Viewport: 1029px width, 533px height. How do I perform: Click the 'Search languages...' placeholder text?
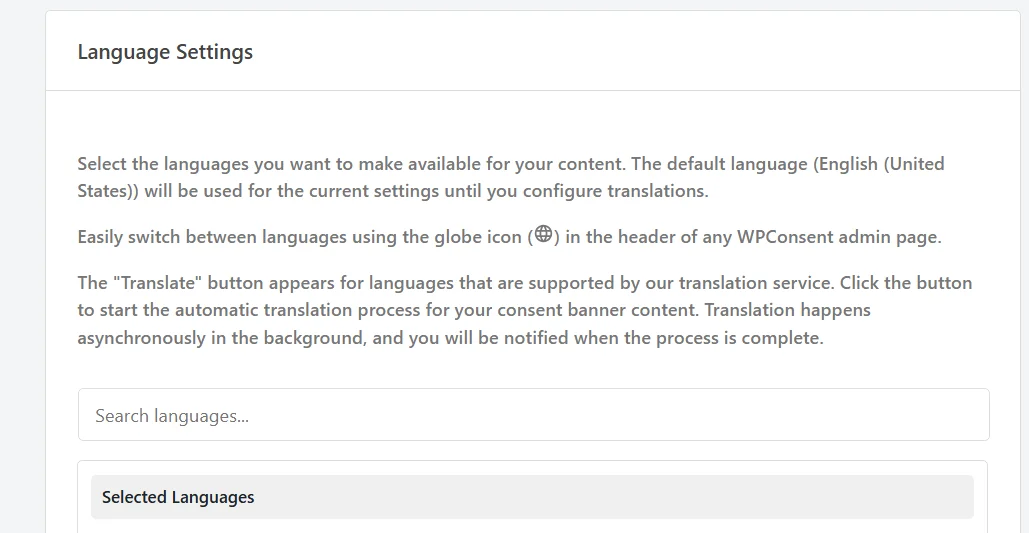coord(172,416)
